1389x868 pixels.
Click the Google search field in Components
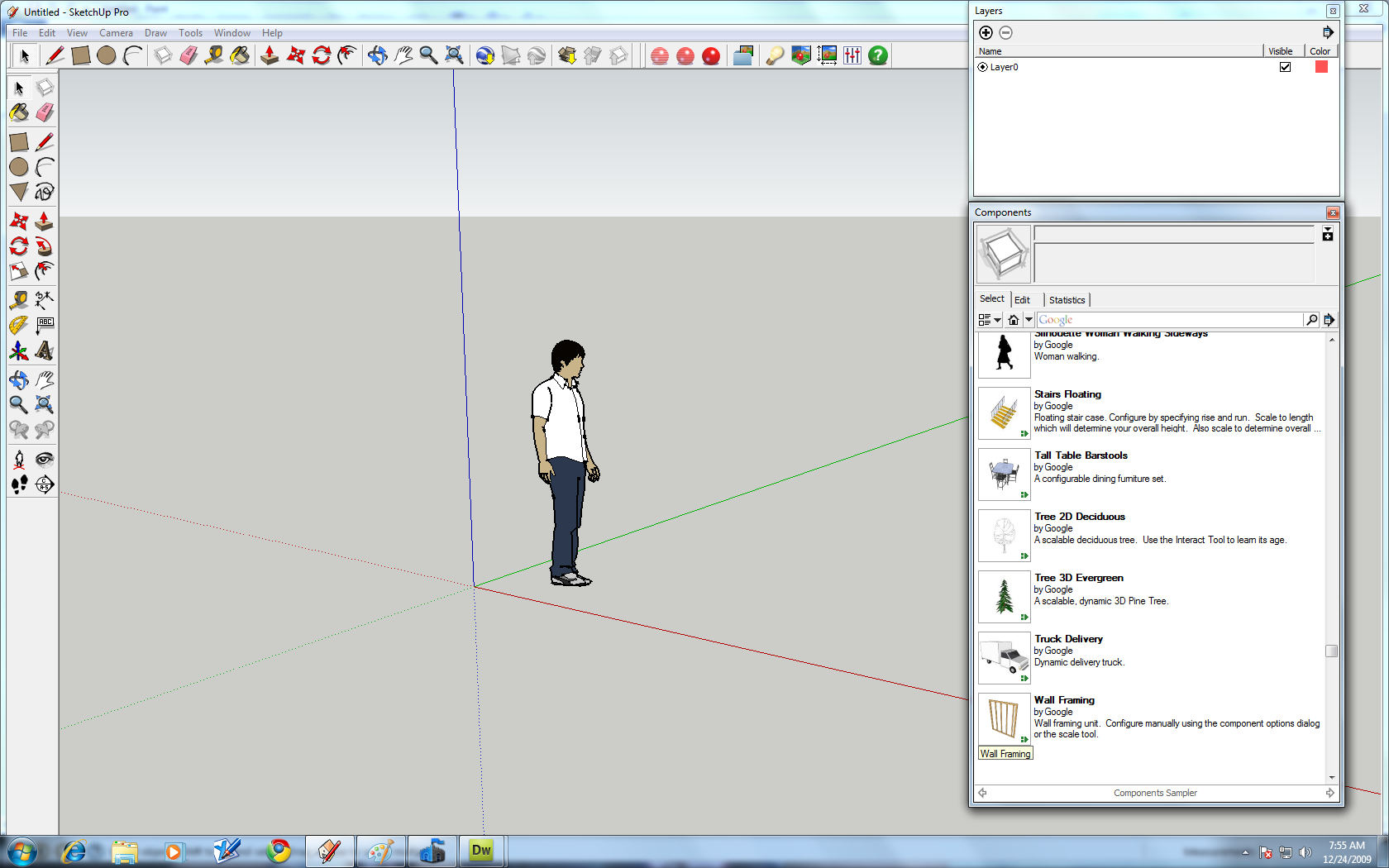point(1170,320)
